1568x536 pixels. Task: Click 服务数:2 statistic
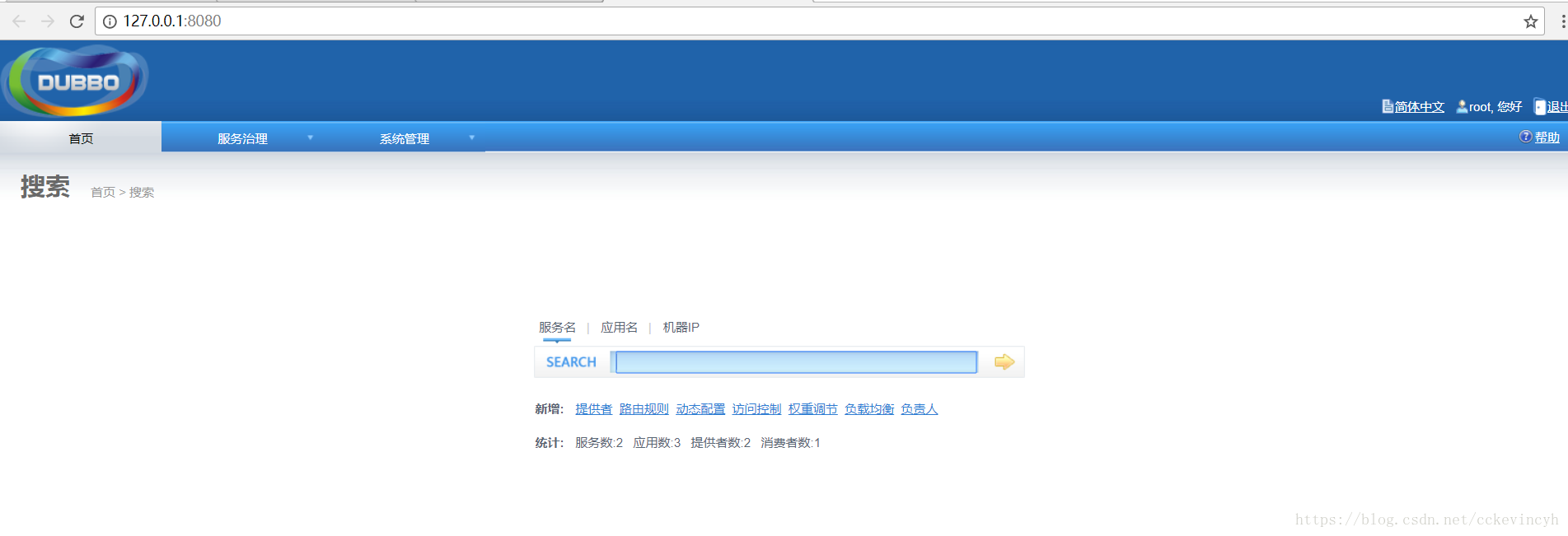599,443
